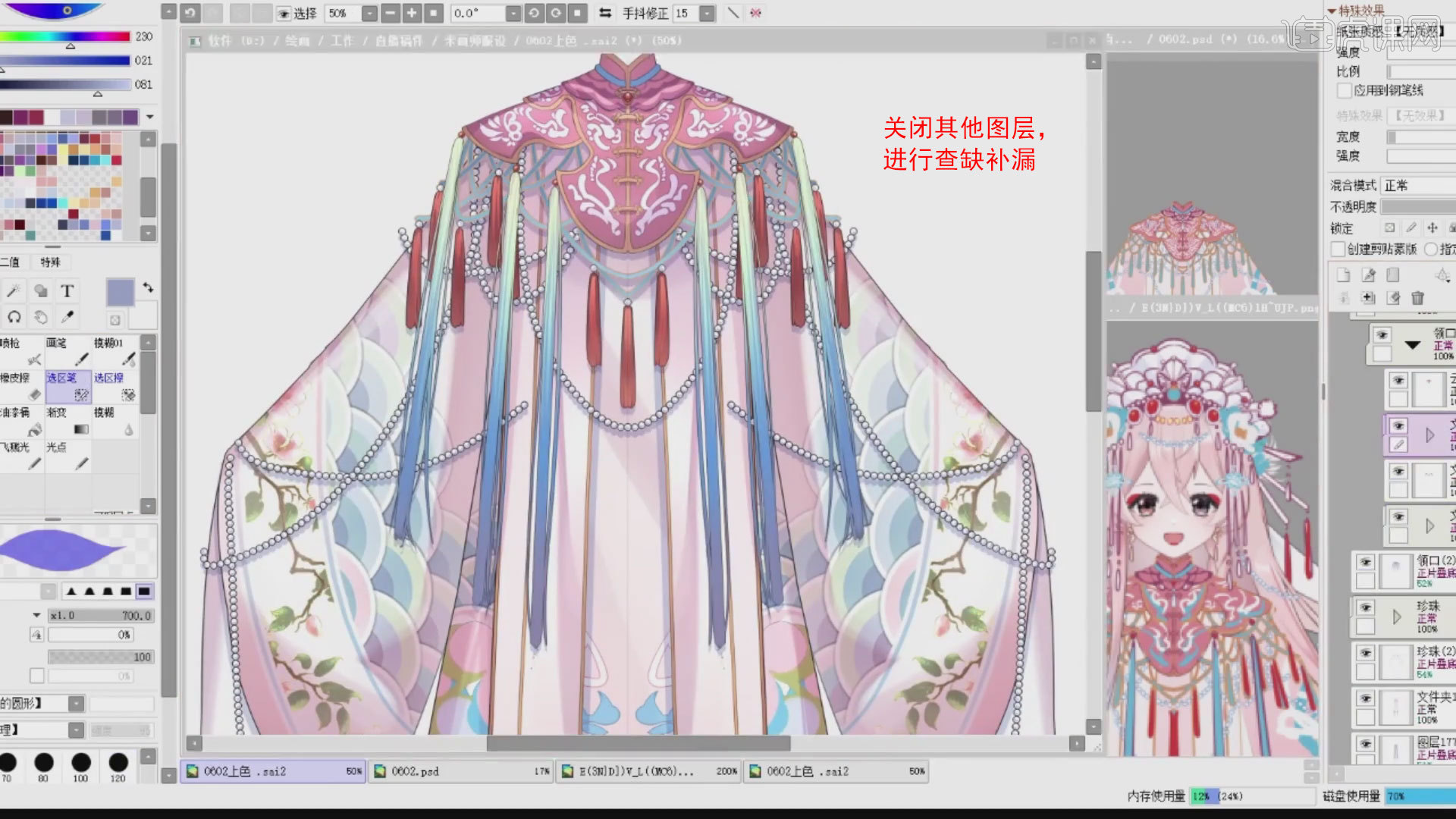Switch to the PNG reference tab at 200%
The width and height of the screenshot is (1456, 819).
click(x=648, y=771)
